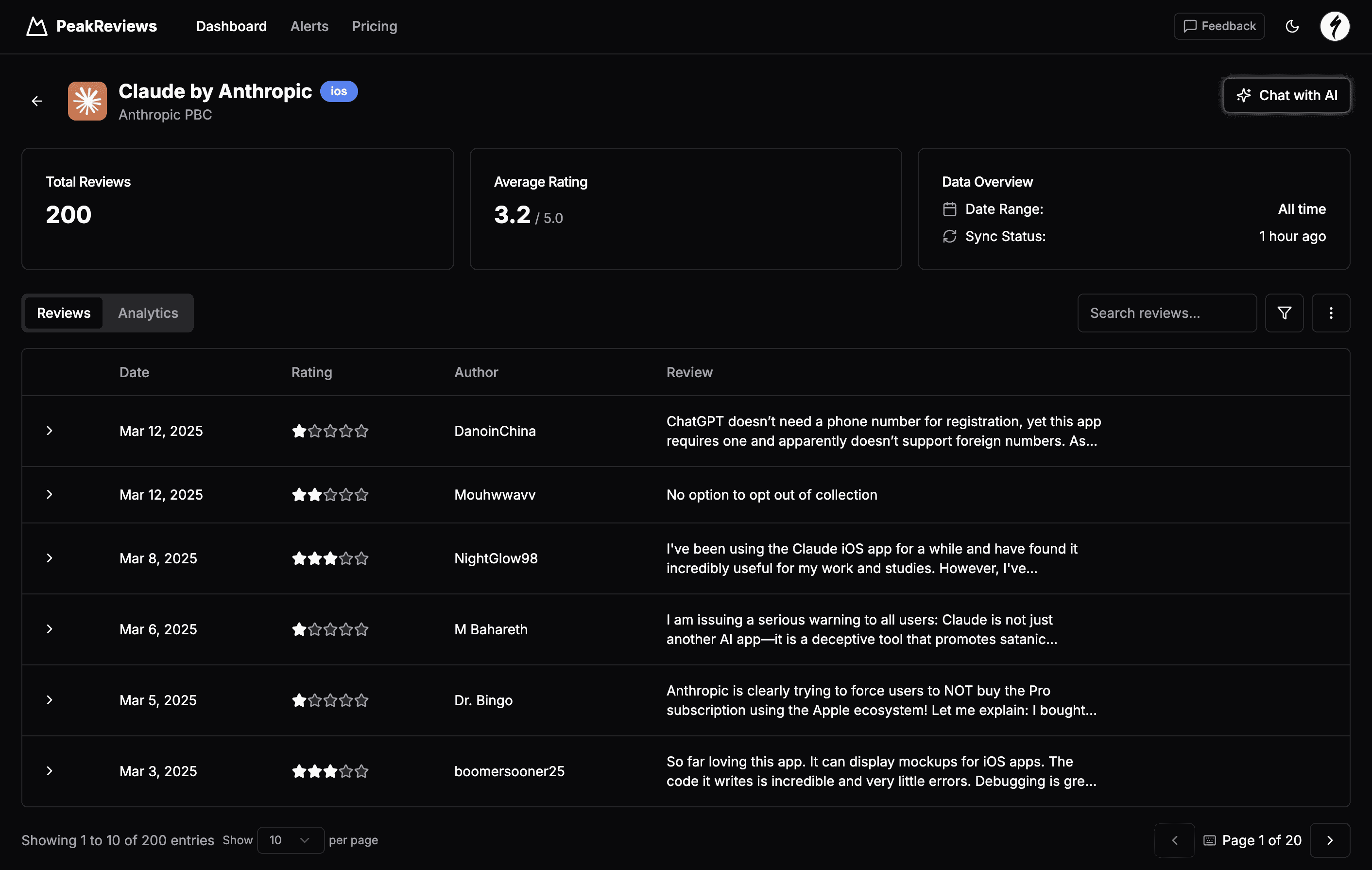Click author name Dr. Bingo
The image size is (1372, 870).
point(484,700)
